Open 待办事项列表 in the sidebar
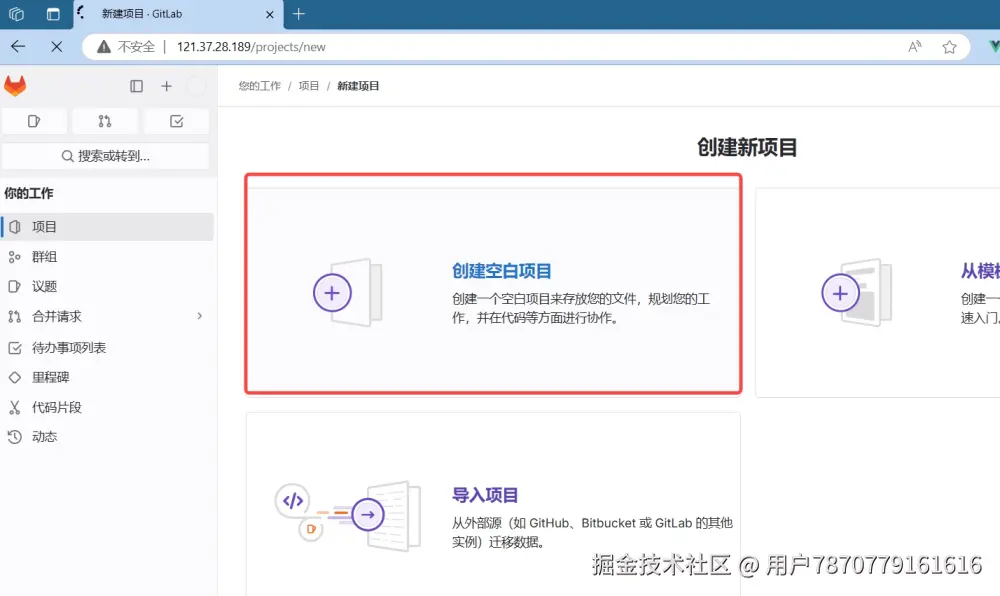Screen dimensions: 1000x596 point(107,347)
